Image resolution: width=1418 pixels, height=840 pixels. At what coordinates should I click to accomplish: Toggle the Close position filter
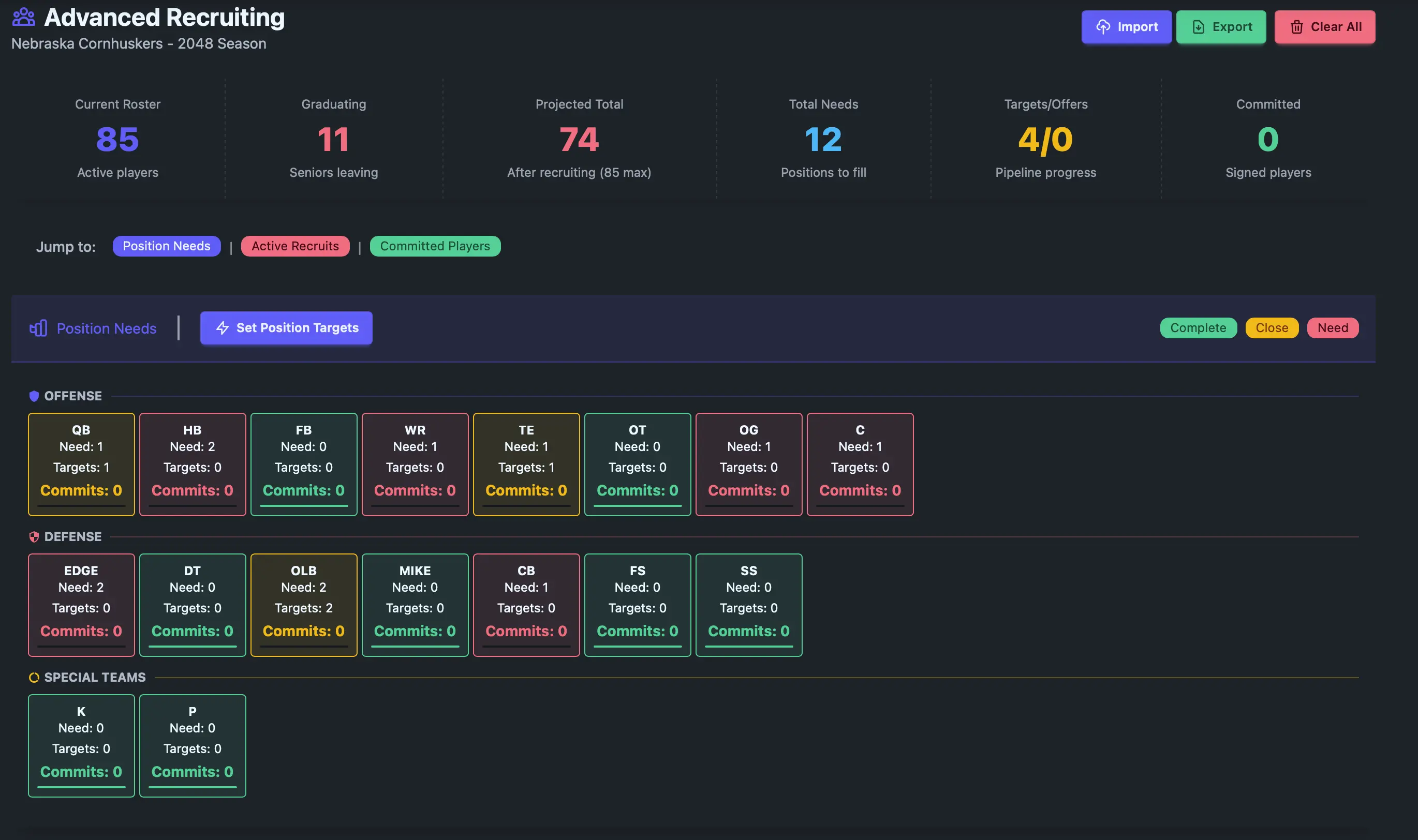[1272, 328]
